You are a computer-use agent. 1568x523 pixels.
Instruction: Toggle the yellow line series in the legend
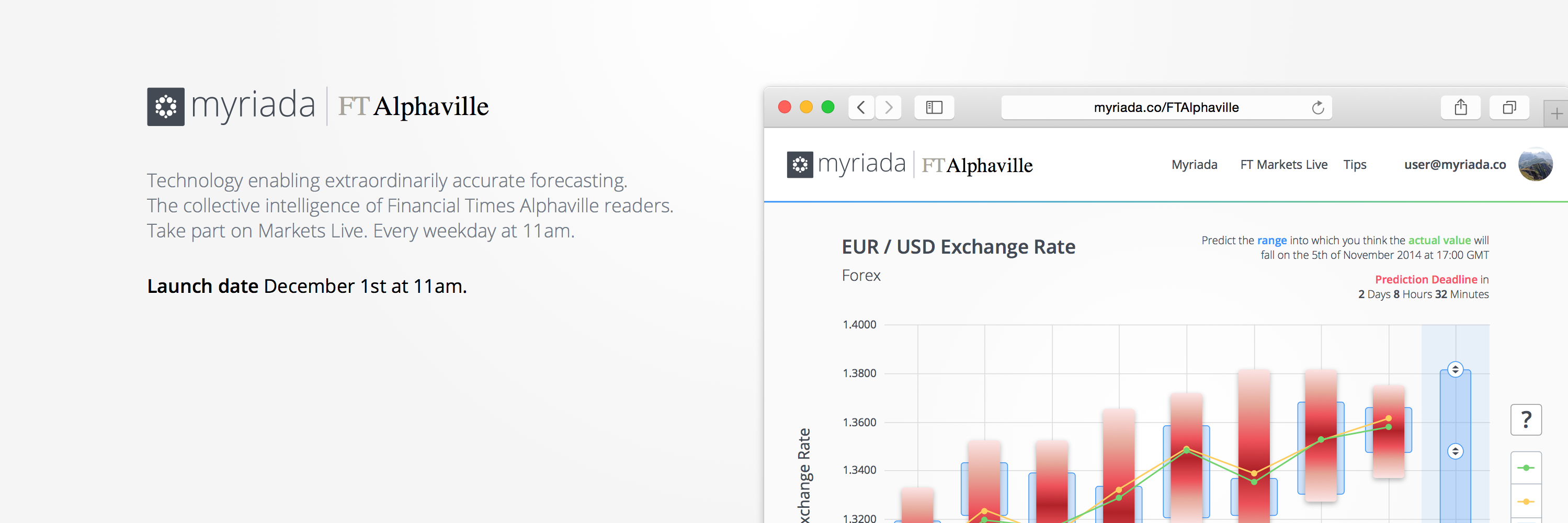pyautogui.click(x=1526, y=501)
